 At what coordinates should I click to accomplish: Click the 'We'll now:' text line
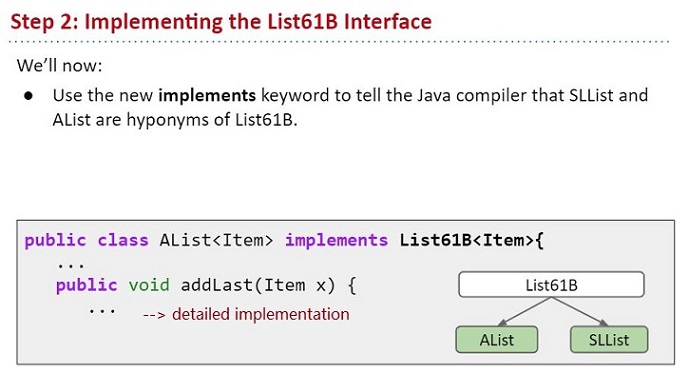(x=59, y=65)
